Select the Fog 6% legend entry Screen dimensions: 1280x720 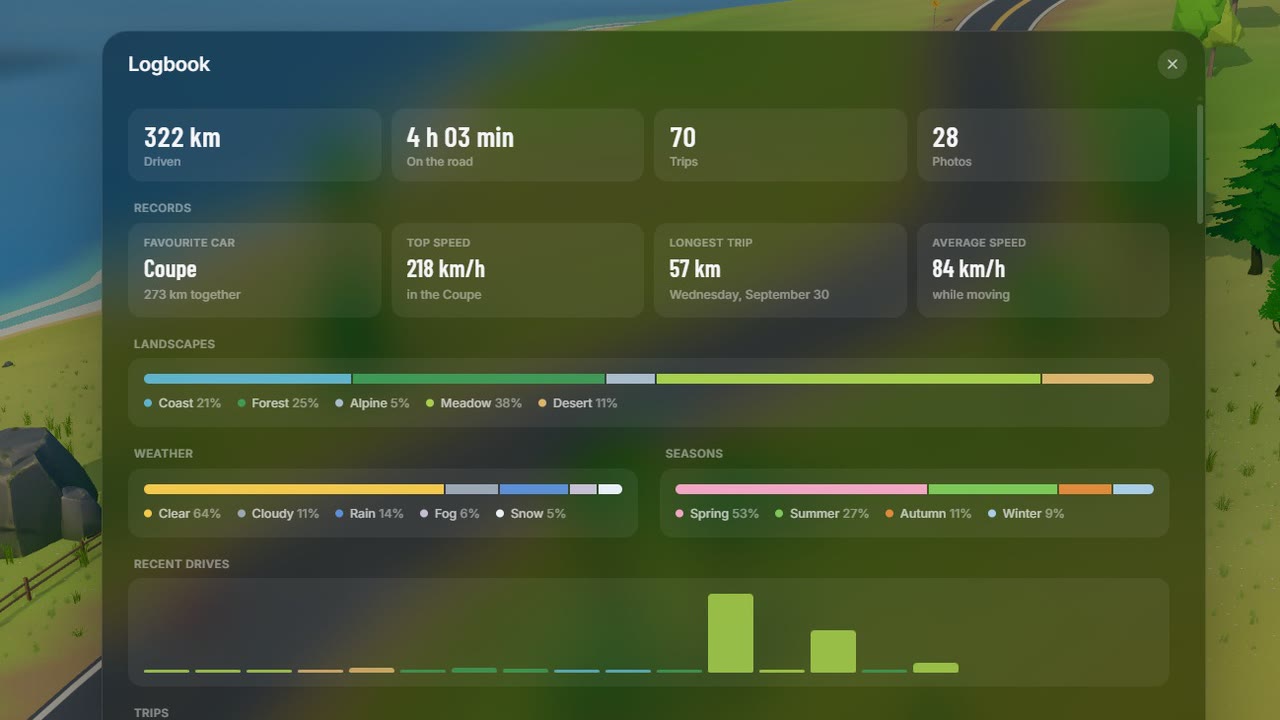[x=449, y=513]
